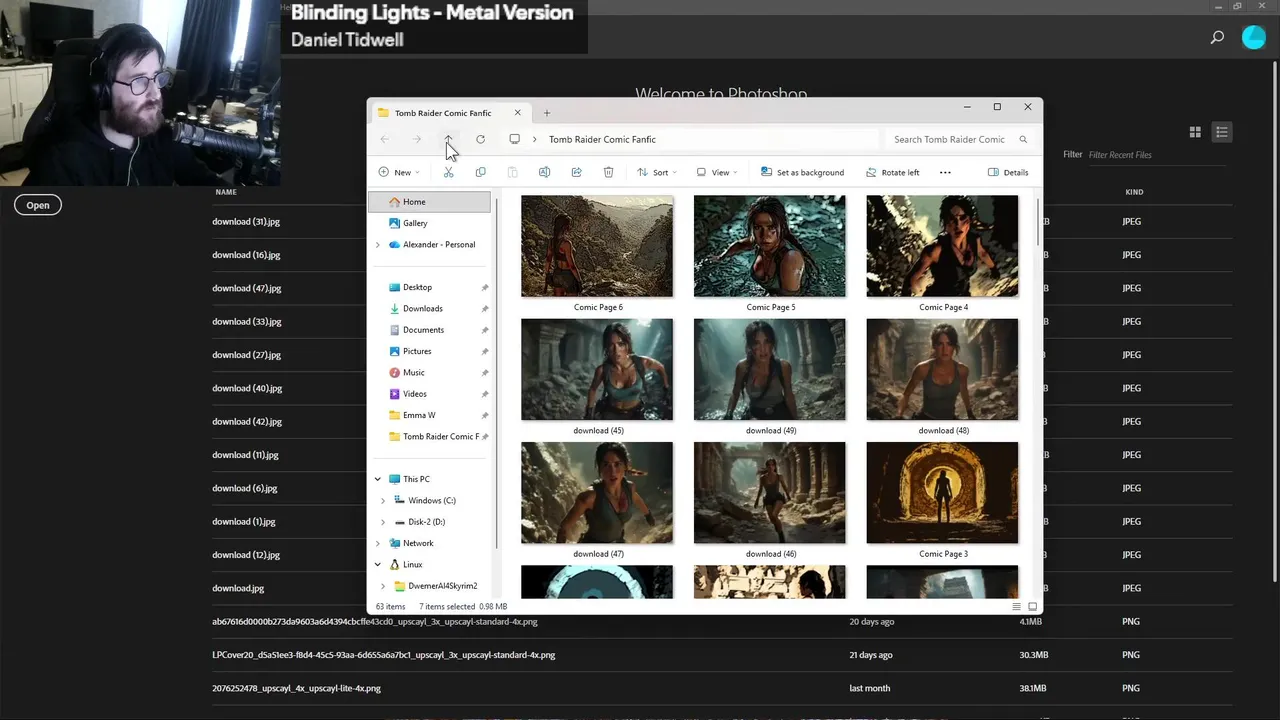Click the Back arrow in Explorer
Screen dimensions: 1280x720
[x=385, y=139]
